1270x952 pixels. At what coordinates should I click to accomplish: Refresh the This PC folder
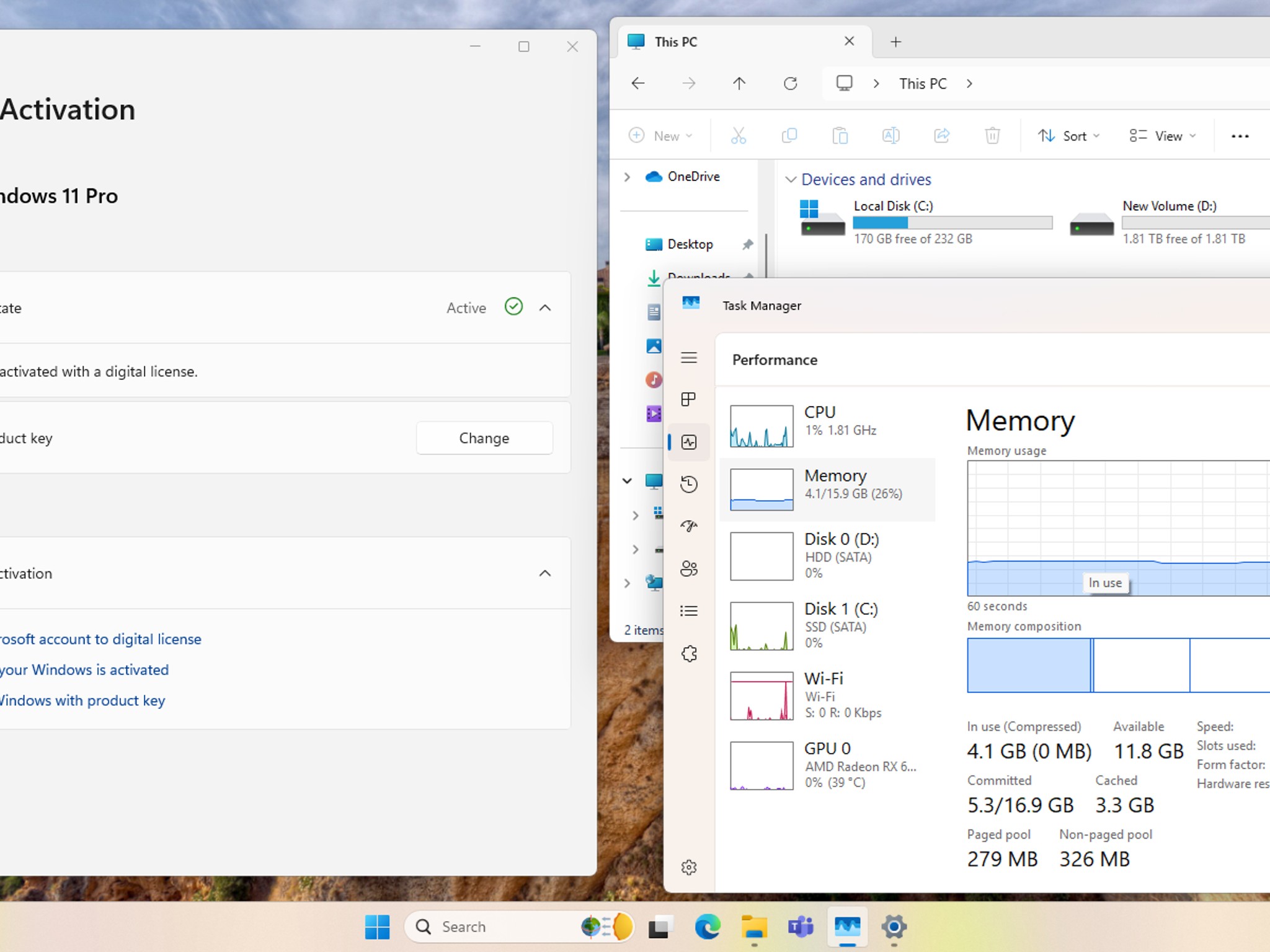(790, 84)
